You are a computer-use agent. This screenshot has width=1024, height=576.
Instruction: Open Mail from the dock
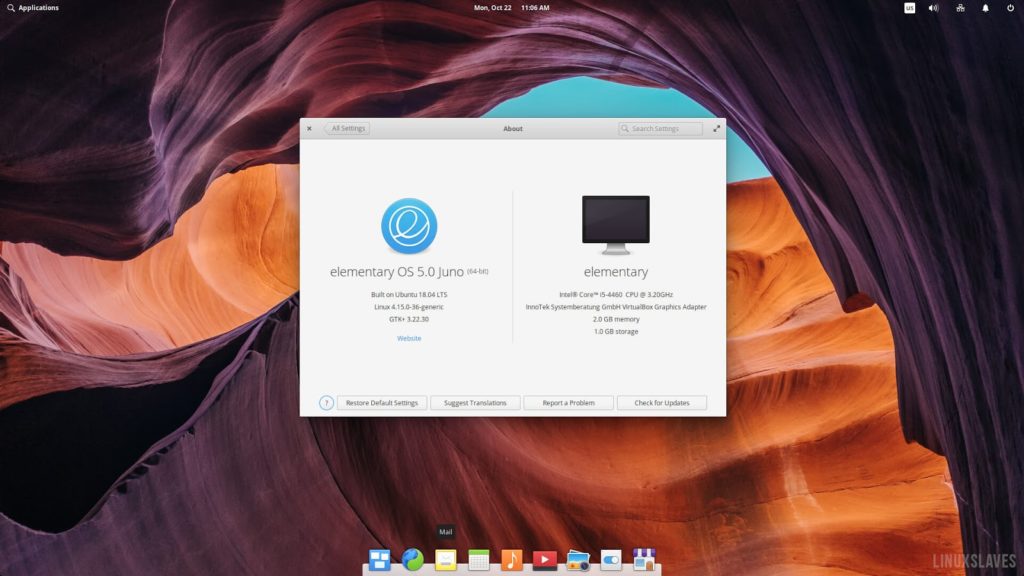tap(446, 558)
